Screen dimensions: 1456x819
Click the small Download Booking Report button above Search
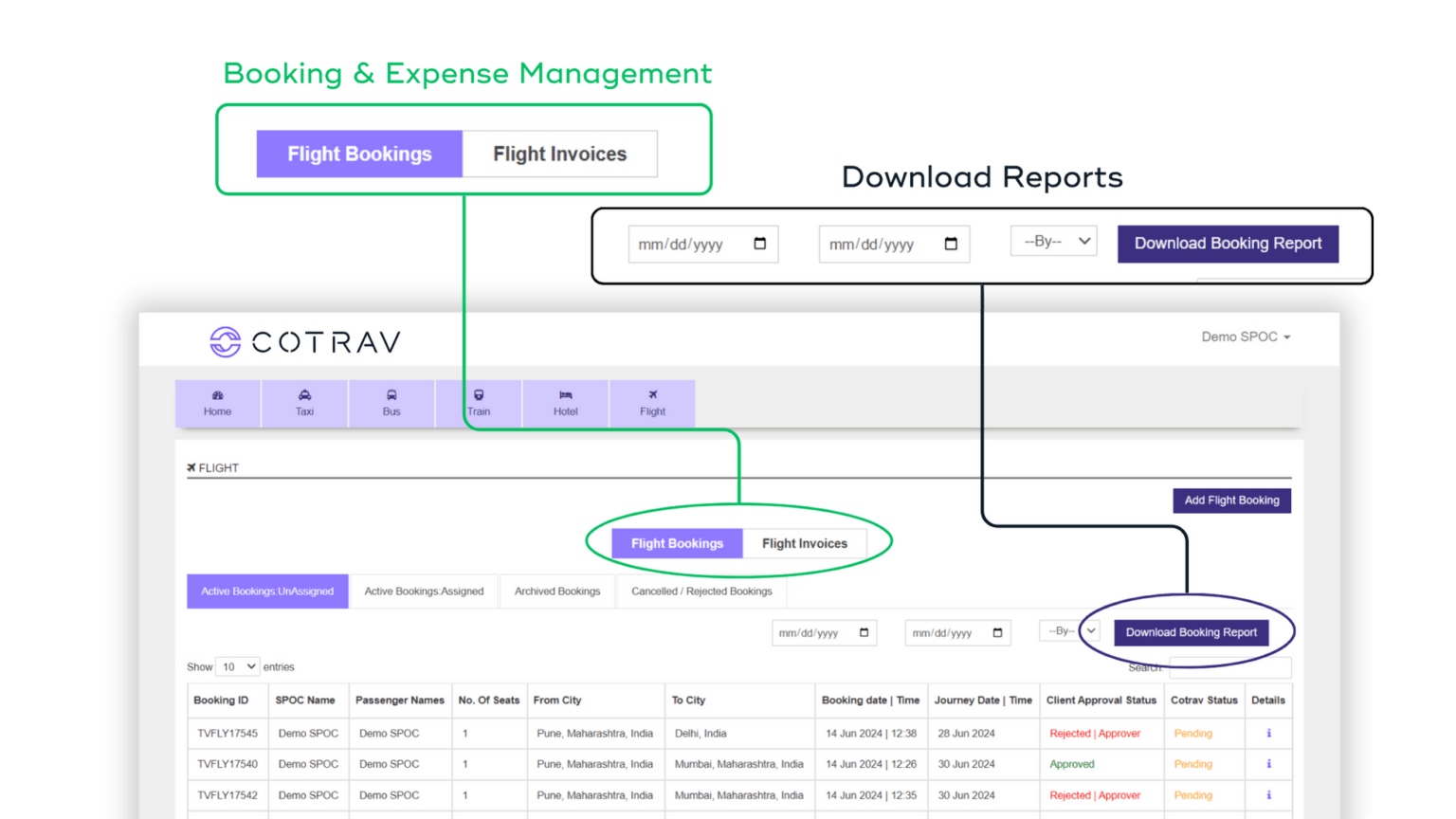[x=1192, y=632]
